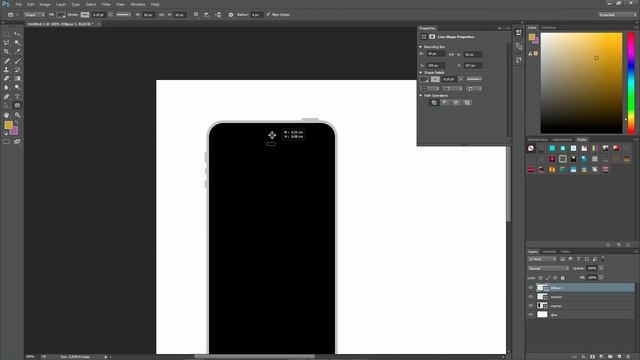
Task: Open the layer Kind filter dropdown
Action: click(x=542, y=259)
